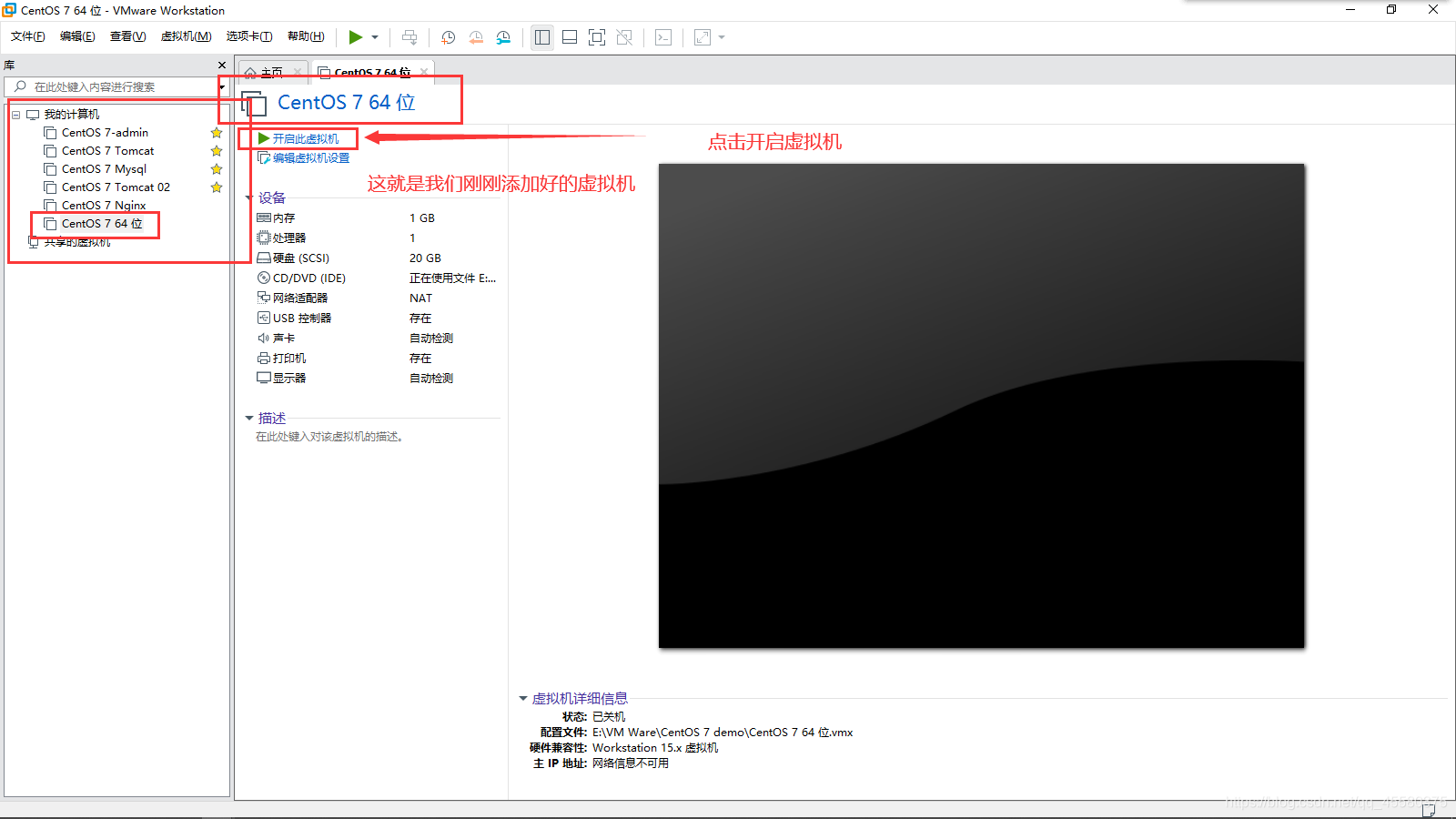Viewport: 1456px width, 819px height.
Task: Toggle favorite star for CentOS 7 Tomcat 02
Action: (217, 187)
